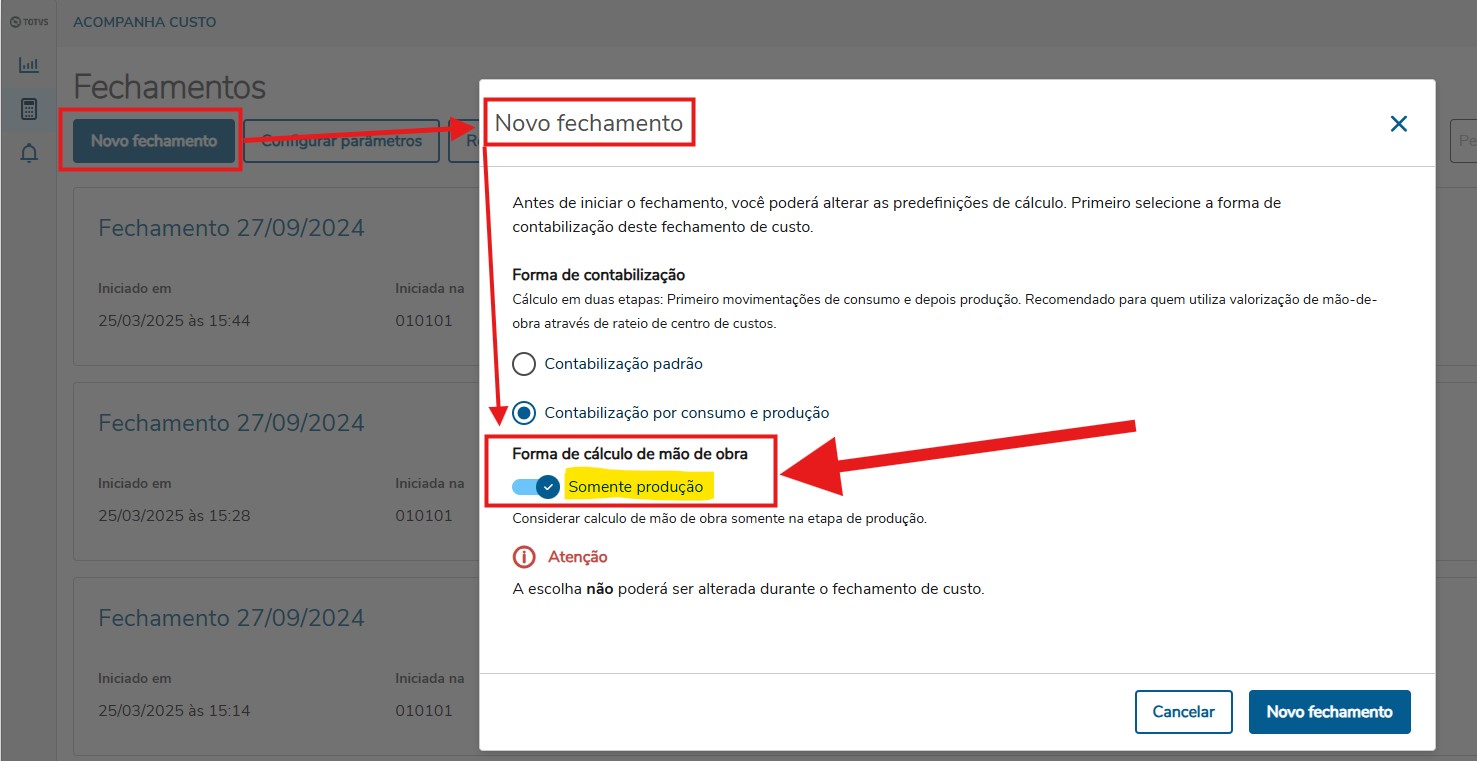The image size is (1477, 761).
Task: Click the Atenção warning text
Action: [578, 557]
